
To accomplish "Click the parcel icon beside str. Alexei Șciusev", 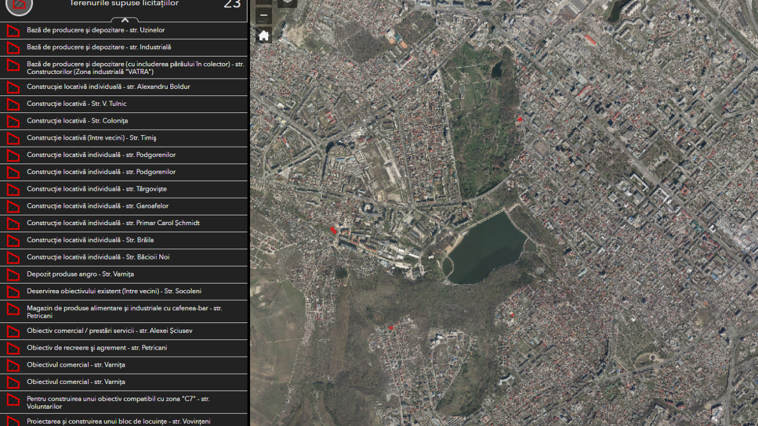I will point(13,331).
